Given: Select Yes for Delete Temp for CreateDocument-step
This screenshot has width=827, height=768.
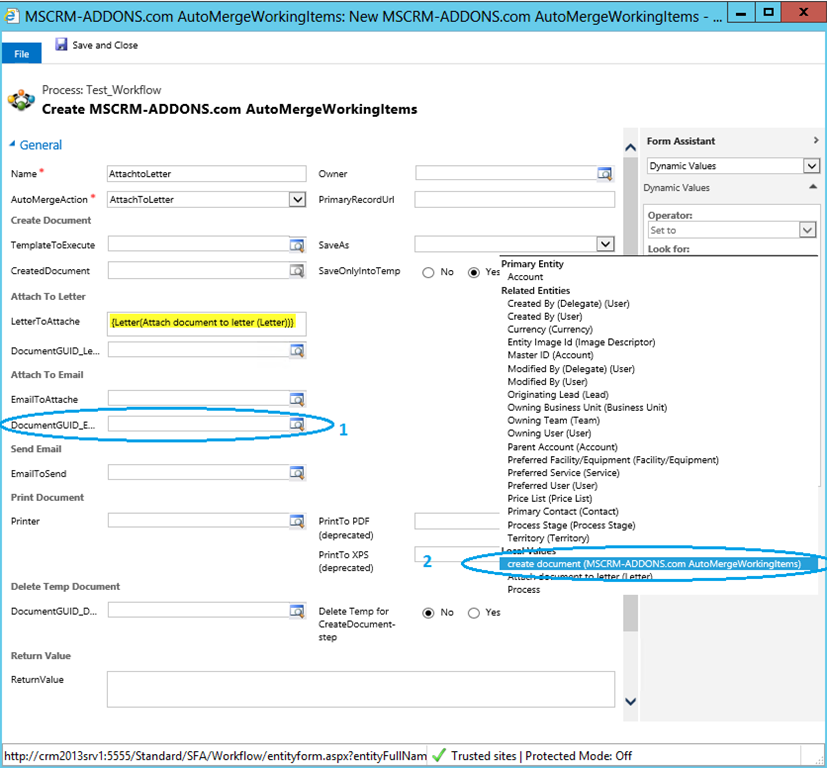Looking at the screenshot, I should pos(474,612).
